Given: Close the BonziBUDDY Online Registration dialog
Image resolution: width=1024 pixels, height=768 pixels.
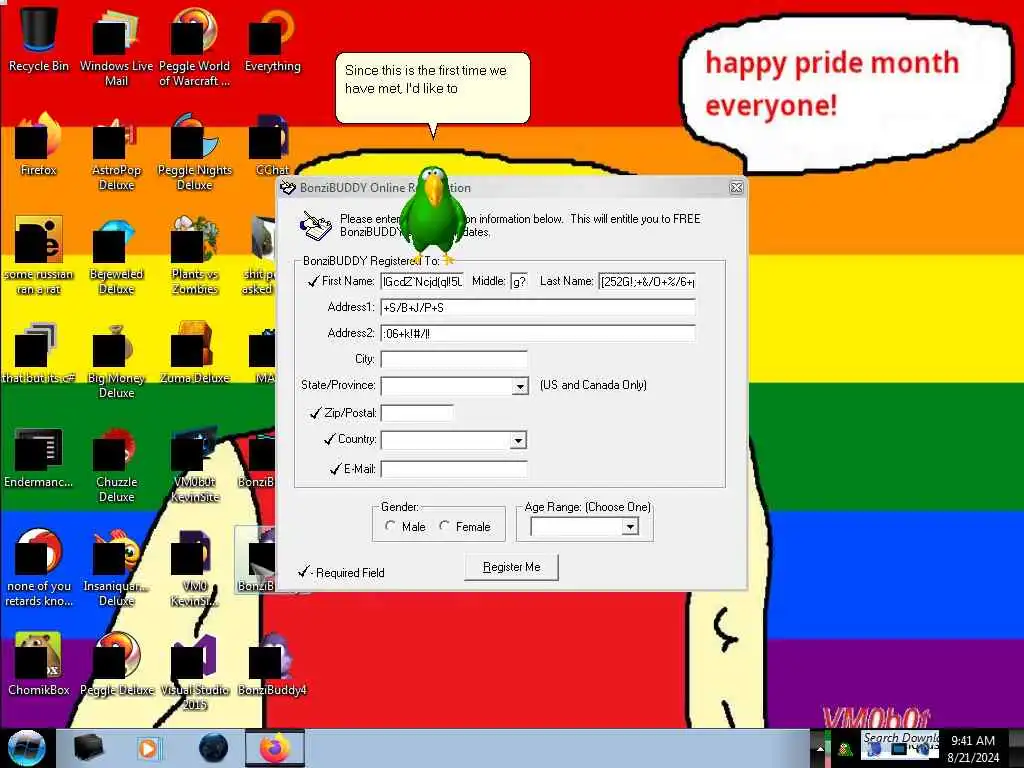Looking at the screenshot, I should pyautogui.click(x=736, y=187).
